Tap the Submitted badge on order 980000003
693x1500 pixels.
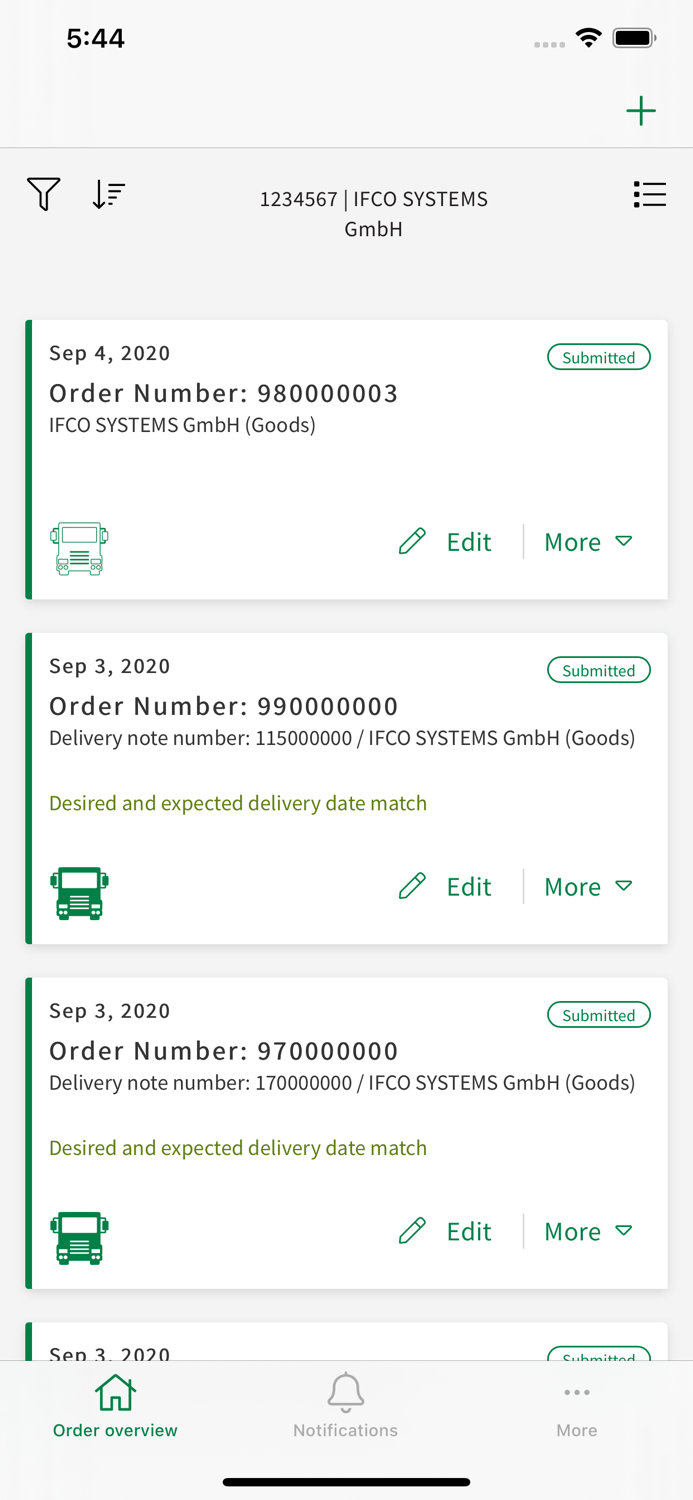point(598,357)
